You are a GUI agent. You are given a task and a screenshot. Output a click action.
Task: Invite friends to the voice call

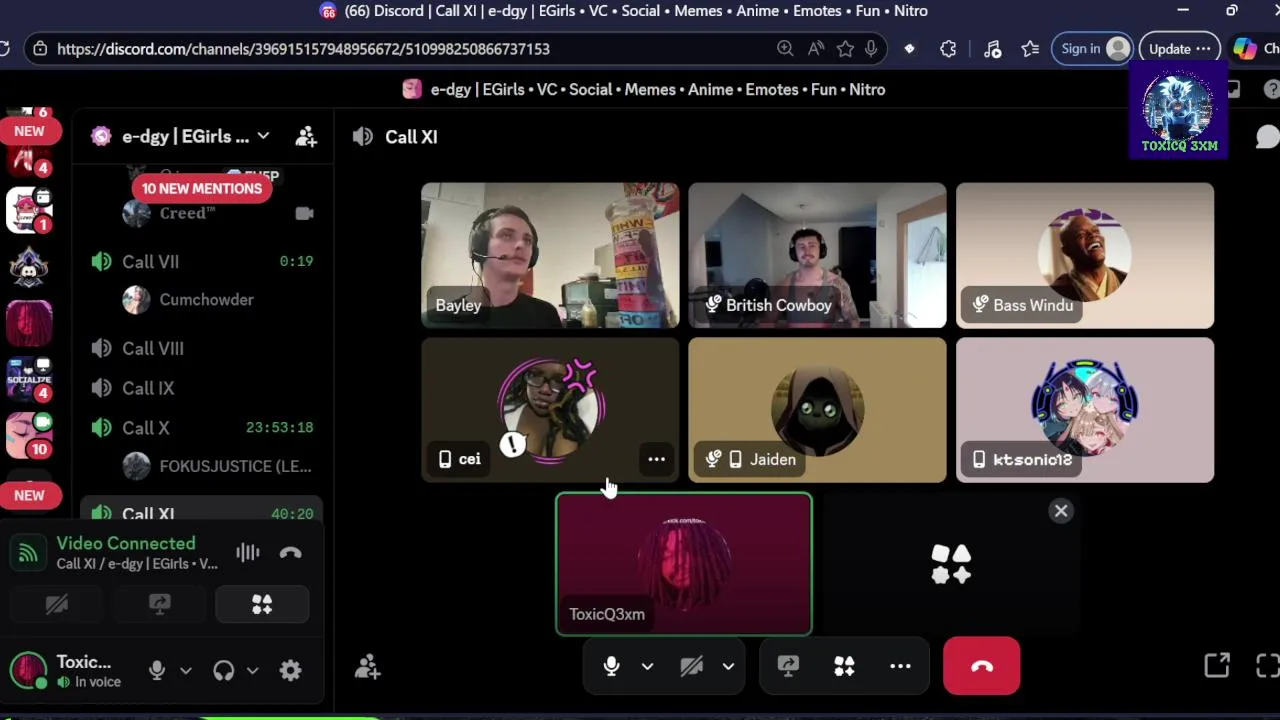tap(367, 667)
